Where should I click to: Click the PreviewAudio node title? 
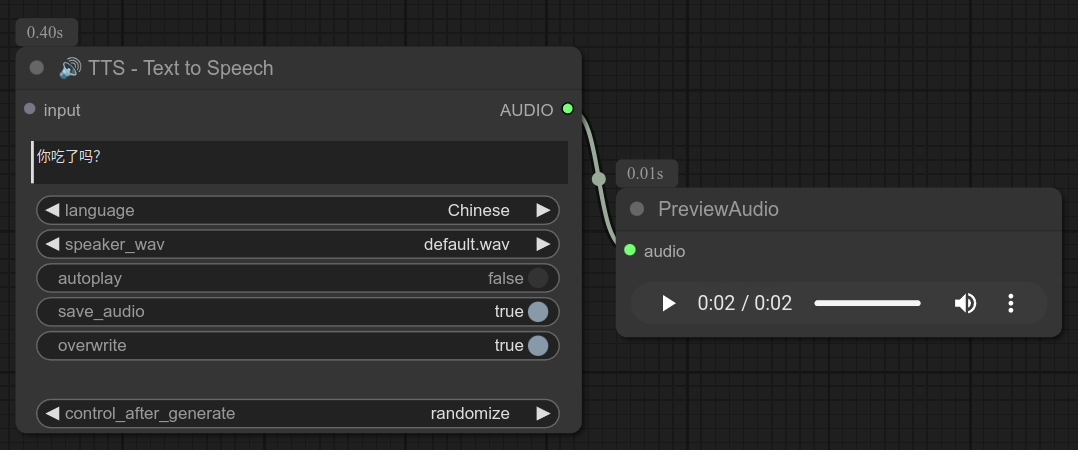pos(718,209)
